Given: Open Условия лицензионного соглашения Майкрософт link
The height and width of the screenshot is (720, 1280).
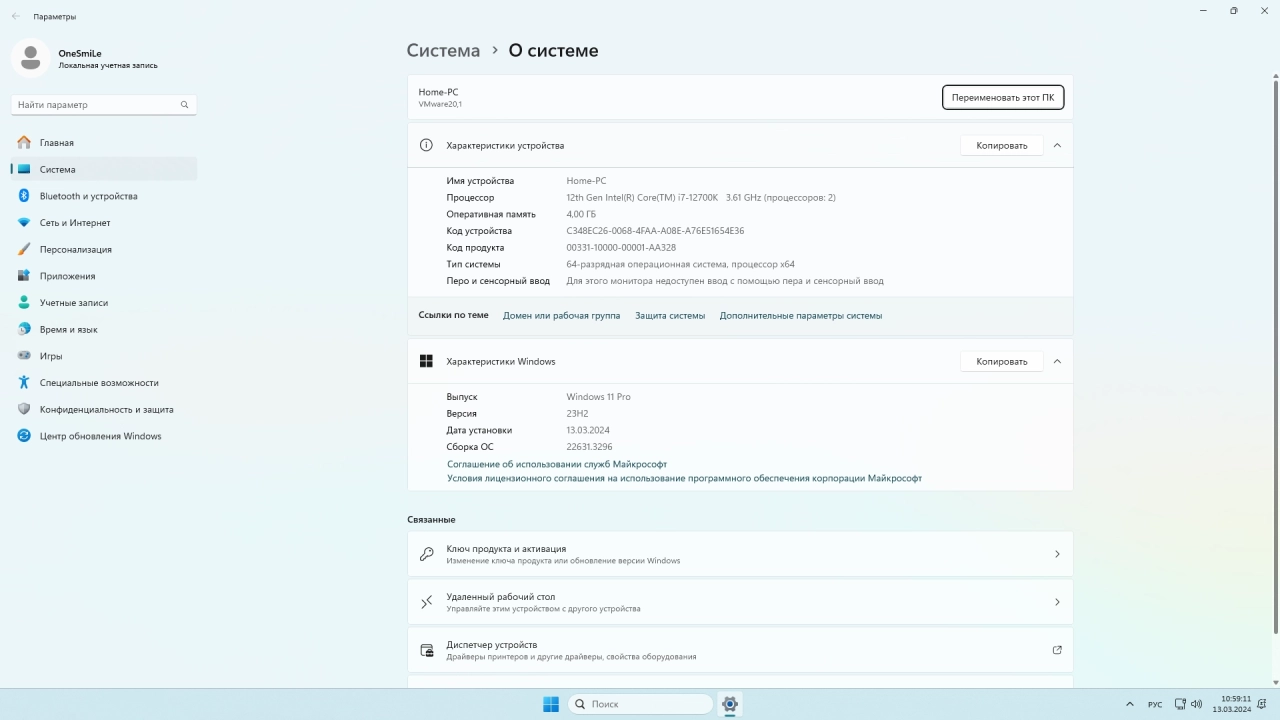Looking at the screenshot, I should point(684,478).
